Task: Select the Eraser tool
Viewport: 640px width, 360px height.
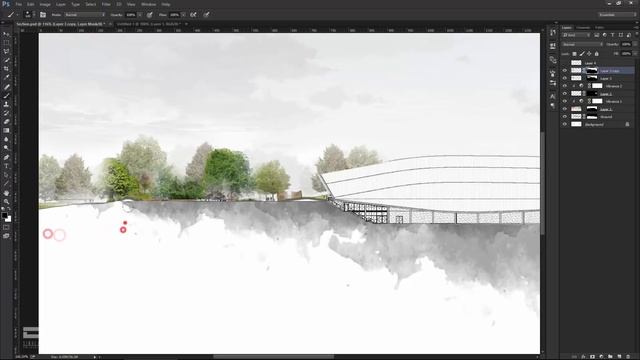Action: click(x=6, y=122)
